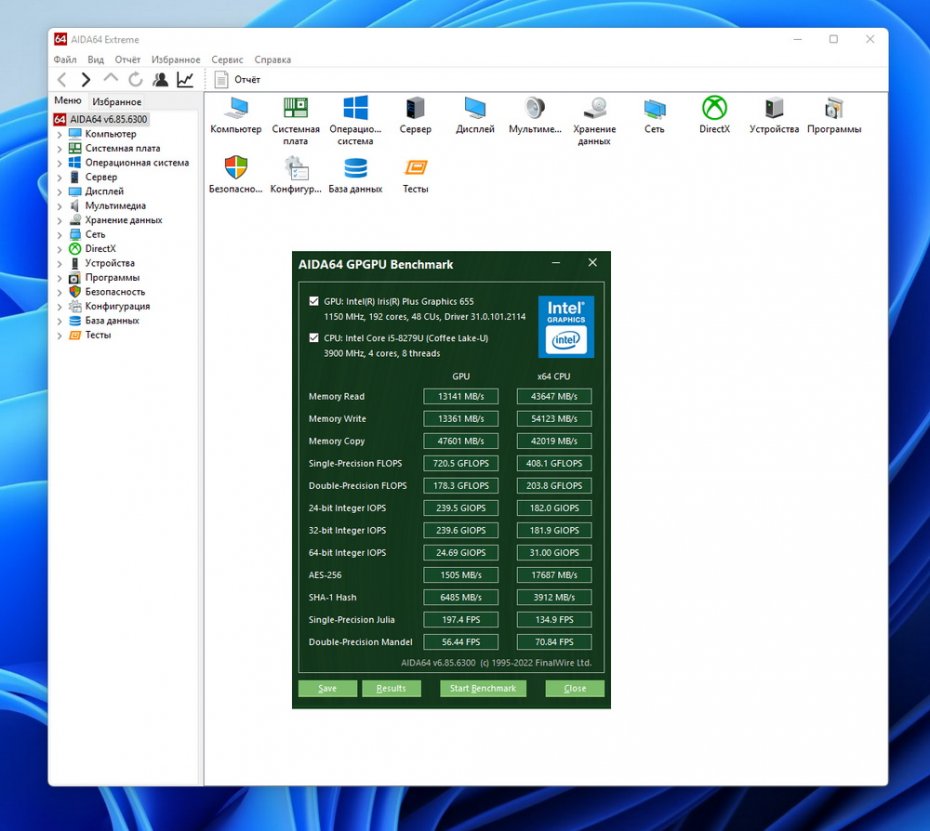Image resolution: width=930 pixels, height=831 pixels.
Task: Click the toolbar report graph icon
Action: [185, 79]
